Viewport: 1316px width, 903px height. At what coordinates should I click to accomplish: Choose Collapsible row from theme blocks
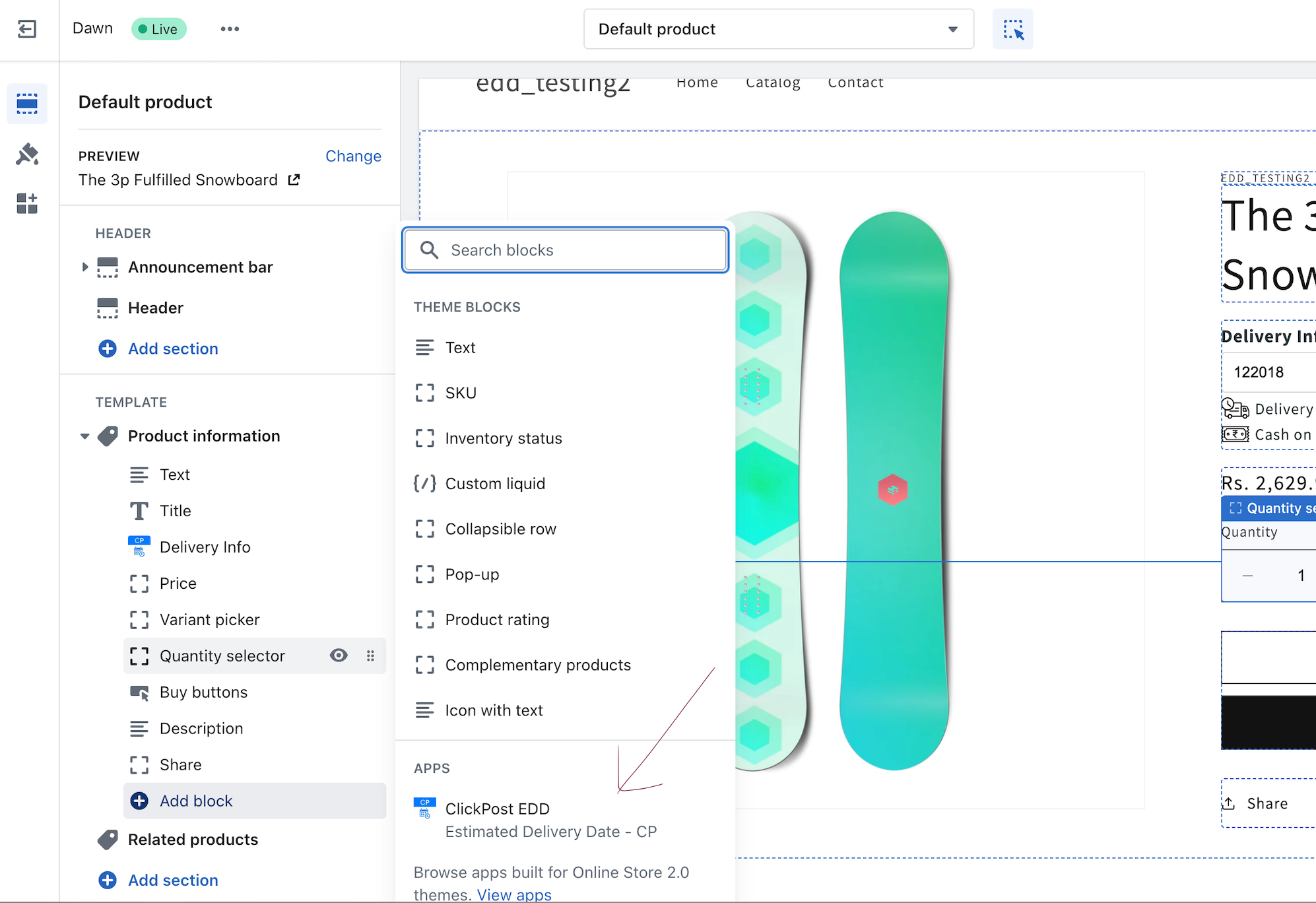coord(500,529)
